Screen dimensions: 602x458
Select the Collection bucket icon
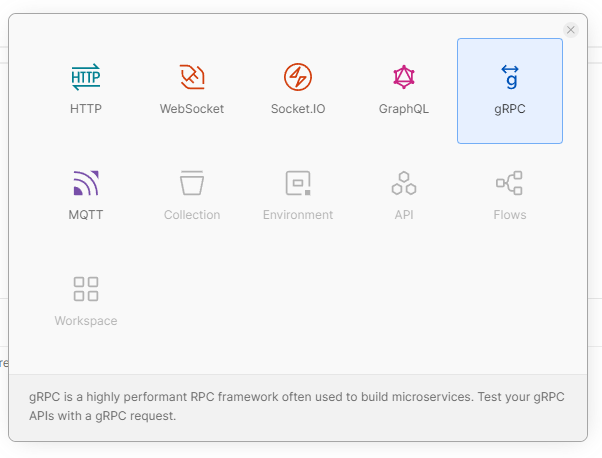click(192, 183)
